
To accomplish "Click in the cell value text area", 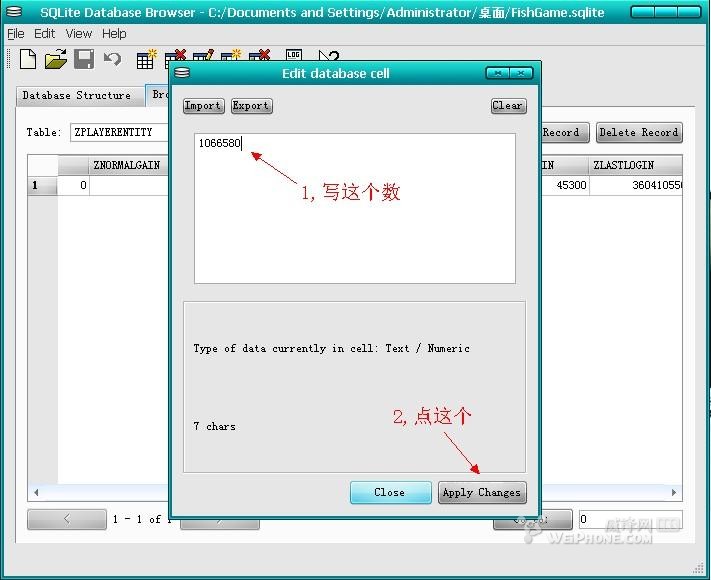I will pos(354,208).
